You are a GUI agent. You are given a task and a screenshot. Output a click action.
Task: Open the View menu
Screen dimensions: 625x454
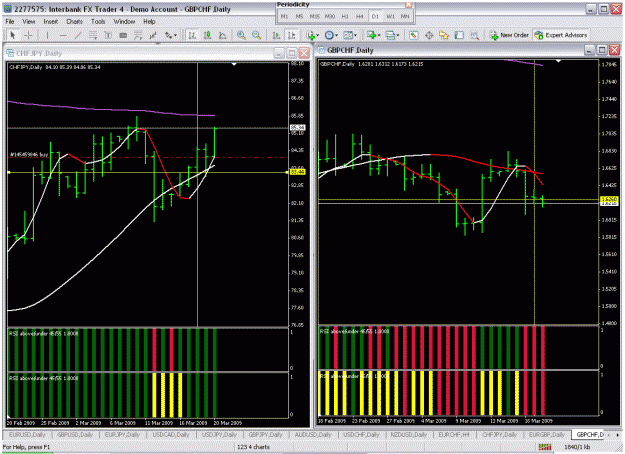(x=29, y=22)
